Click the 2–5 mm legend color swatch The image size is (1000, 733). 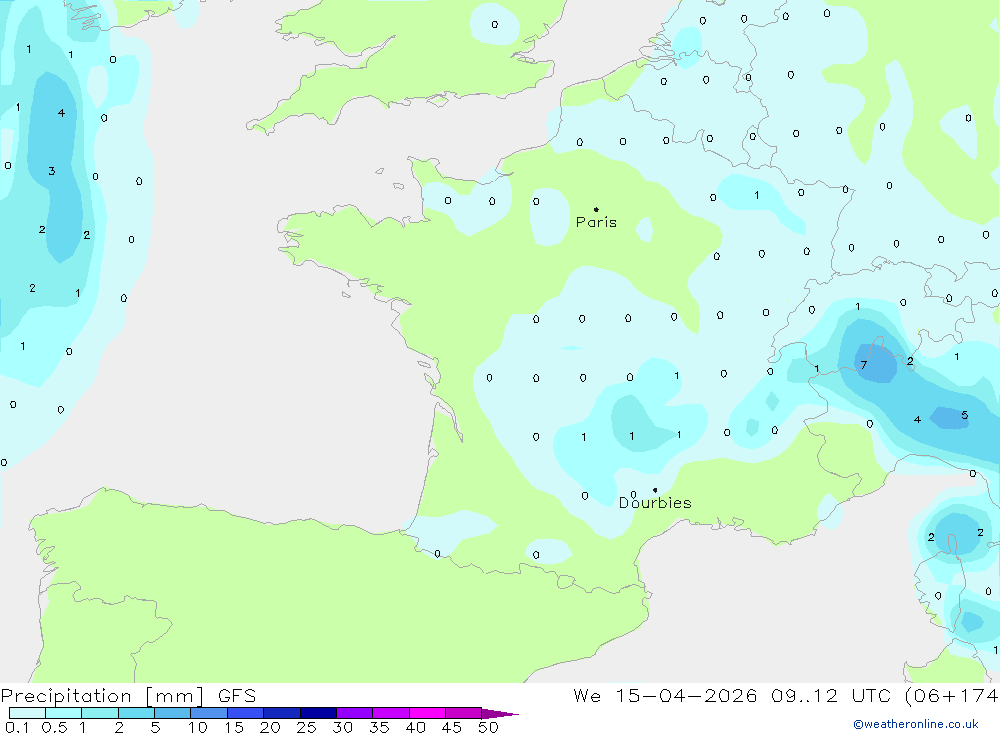click(136, 713)
